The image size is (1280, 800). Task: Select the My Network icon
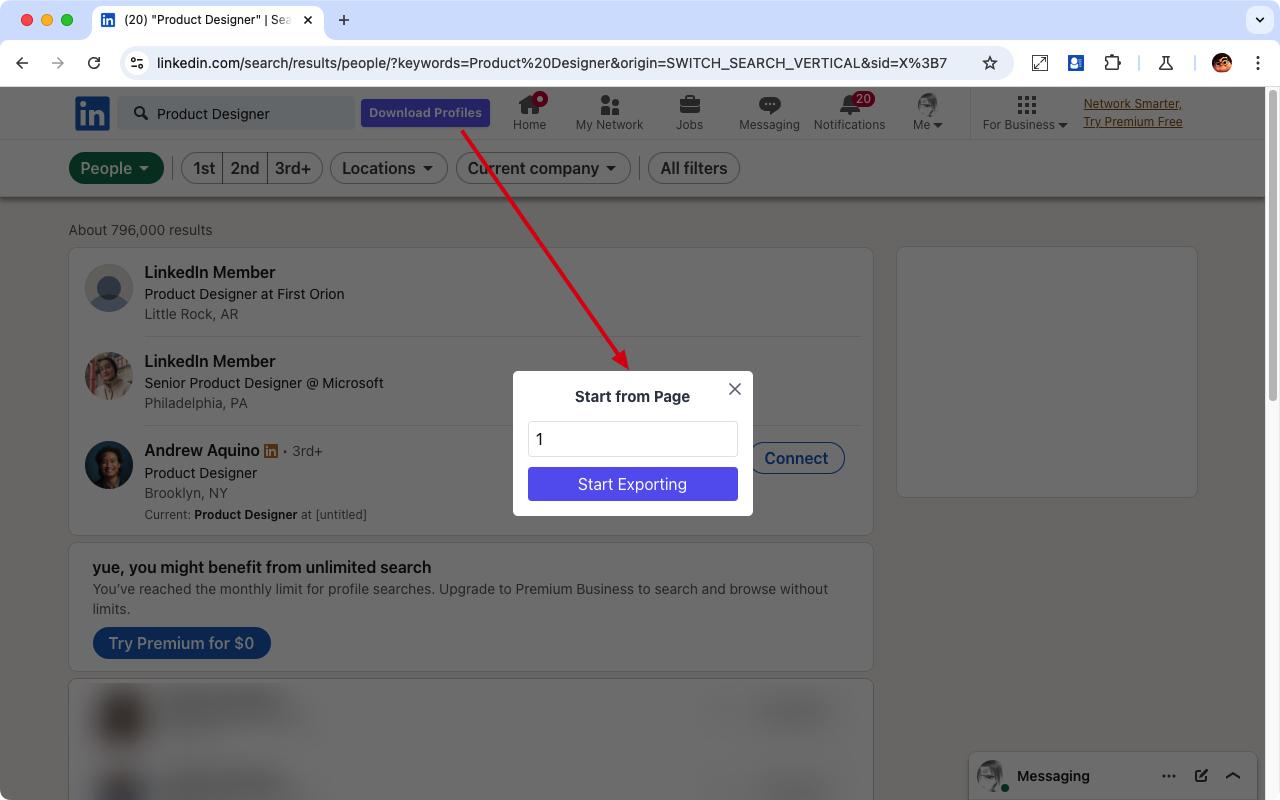pos(609,110)
